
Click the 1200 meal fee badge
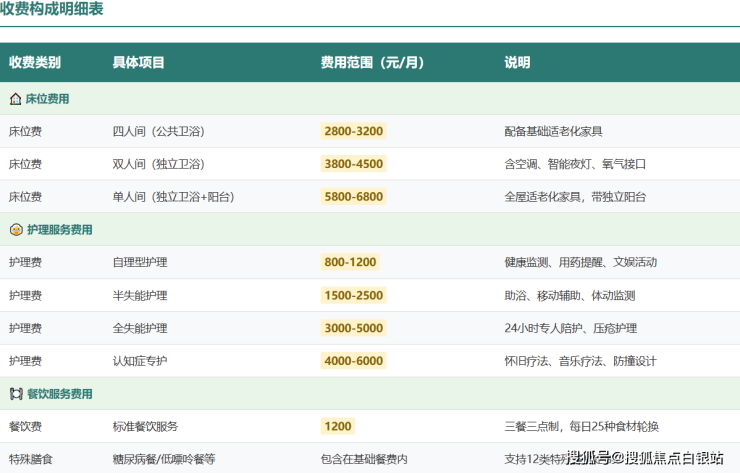tap(338, 426)
